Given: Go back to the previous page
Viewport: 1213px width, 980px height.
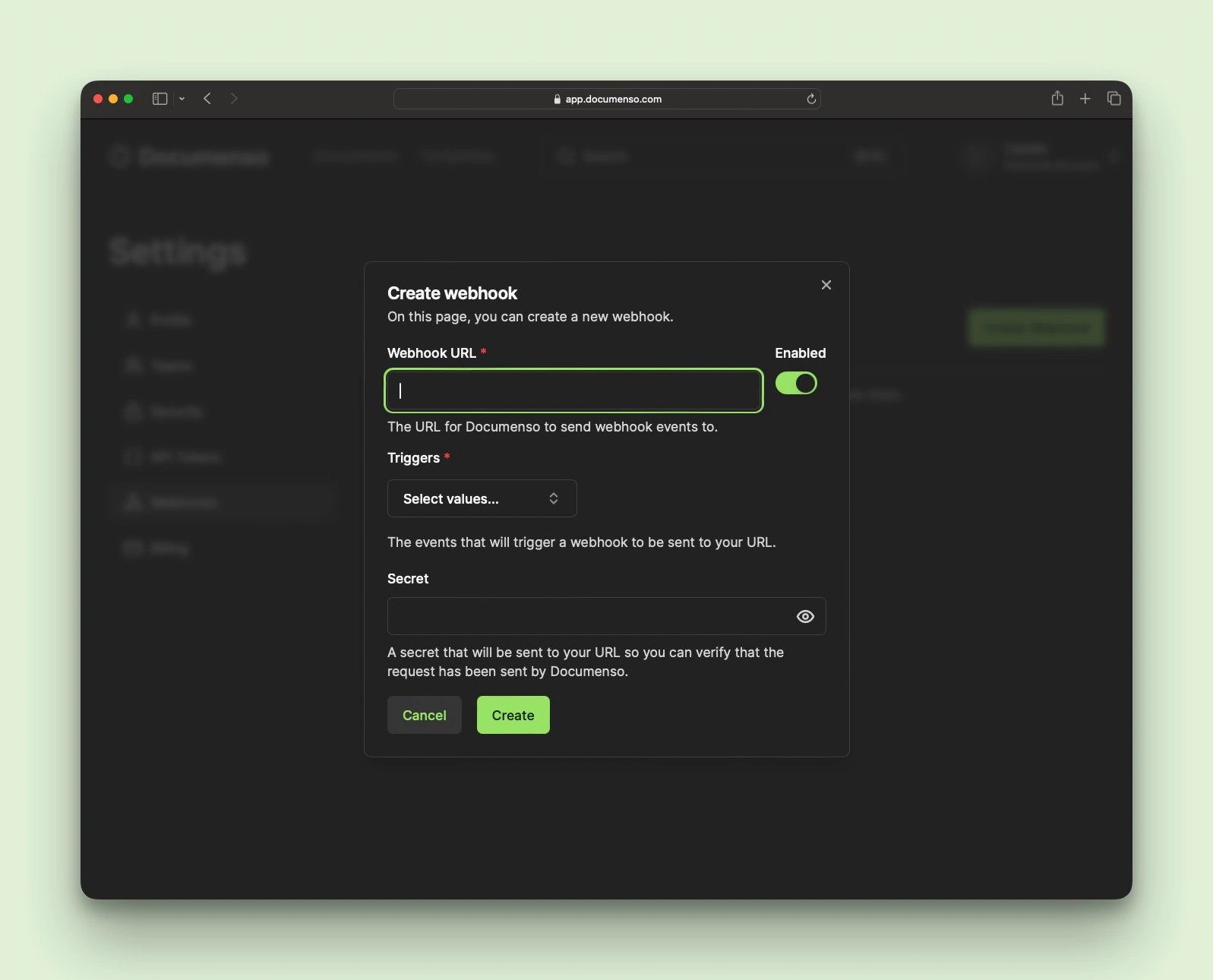Looking at the screenshot, I should tap(207, 99).
